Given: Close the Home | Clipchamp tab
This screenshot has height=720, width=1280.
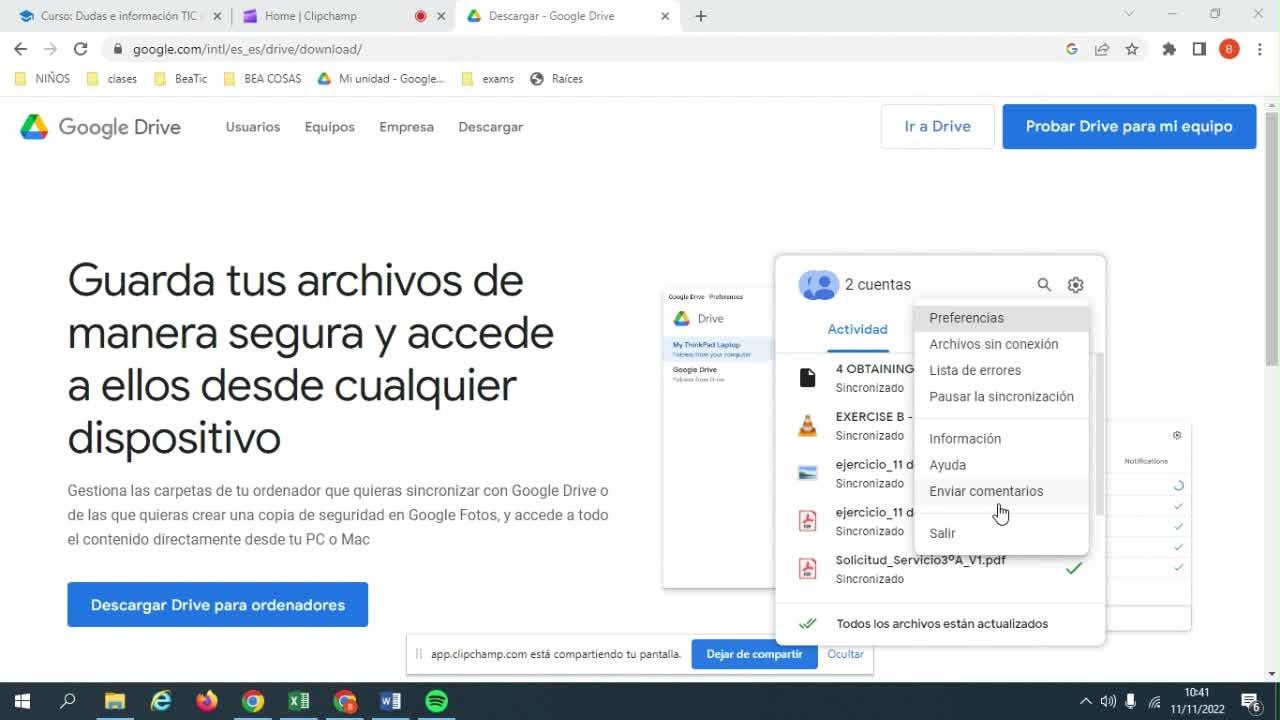Looking at the screenshot, I should click(x=441, y=16).
